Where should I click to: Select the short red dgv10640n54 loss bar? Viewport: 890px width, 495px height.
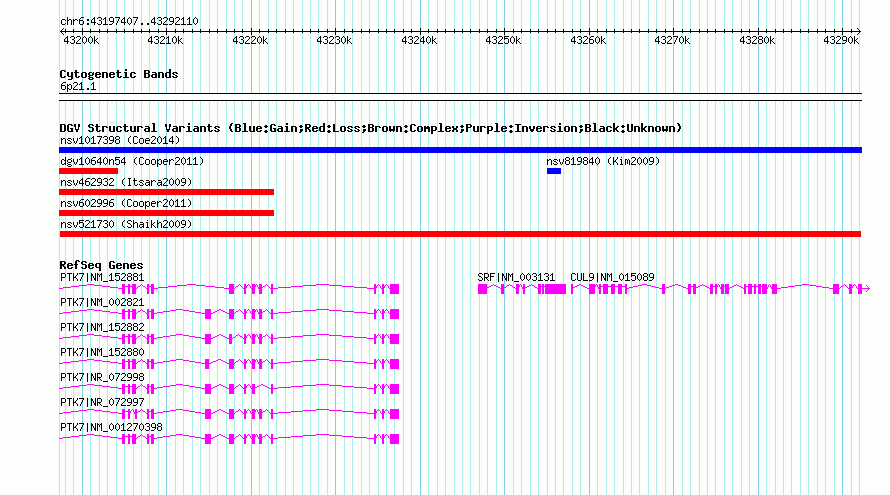89,171
